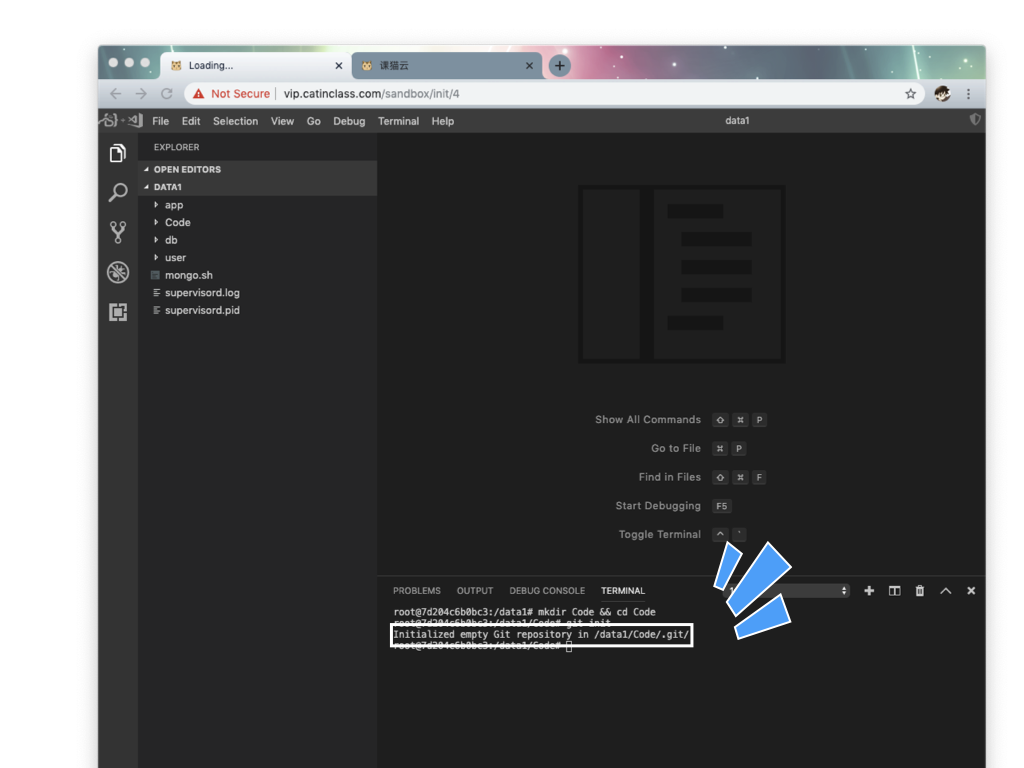Switch to the 课猫云 browser tab
The height and width of the screenshot is (768, 1024).
447,65
